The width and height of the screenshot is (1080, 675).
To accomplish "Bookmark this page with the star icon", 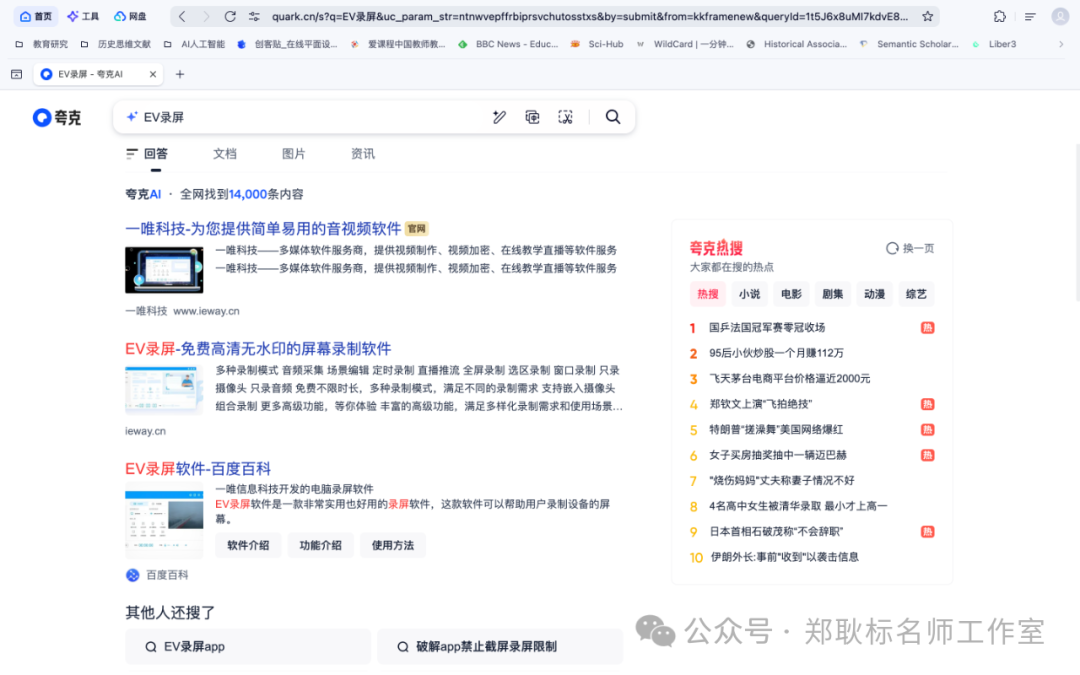I will pyautogui.click(x=928, y=16).
